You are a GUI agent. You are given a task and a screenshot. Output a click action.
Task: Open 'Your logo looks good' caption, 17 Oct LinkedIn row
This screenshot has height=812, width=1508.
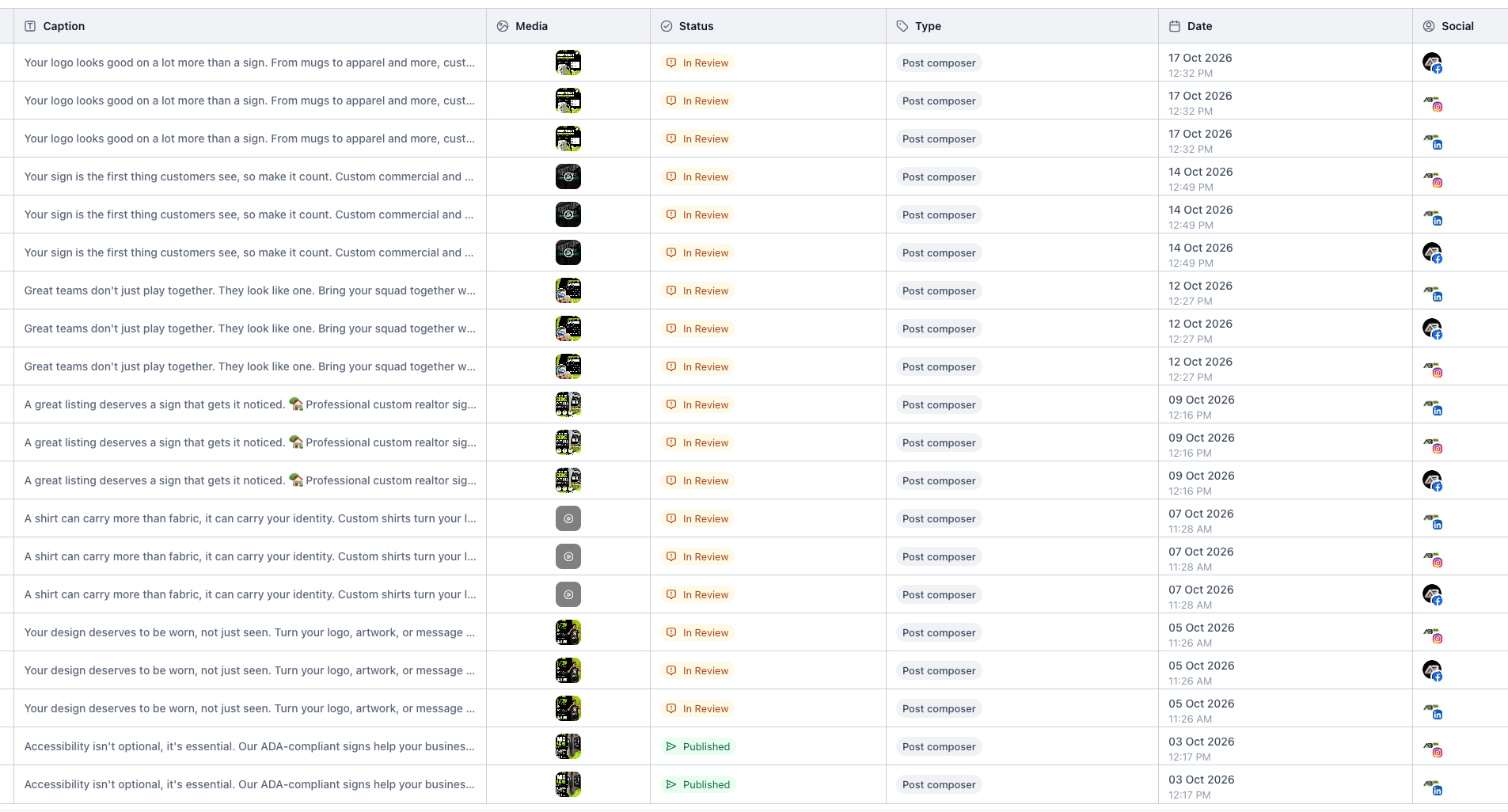click(x=249, y=138)
